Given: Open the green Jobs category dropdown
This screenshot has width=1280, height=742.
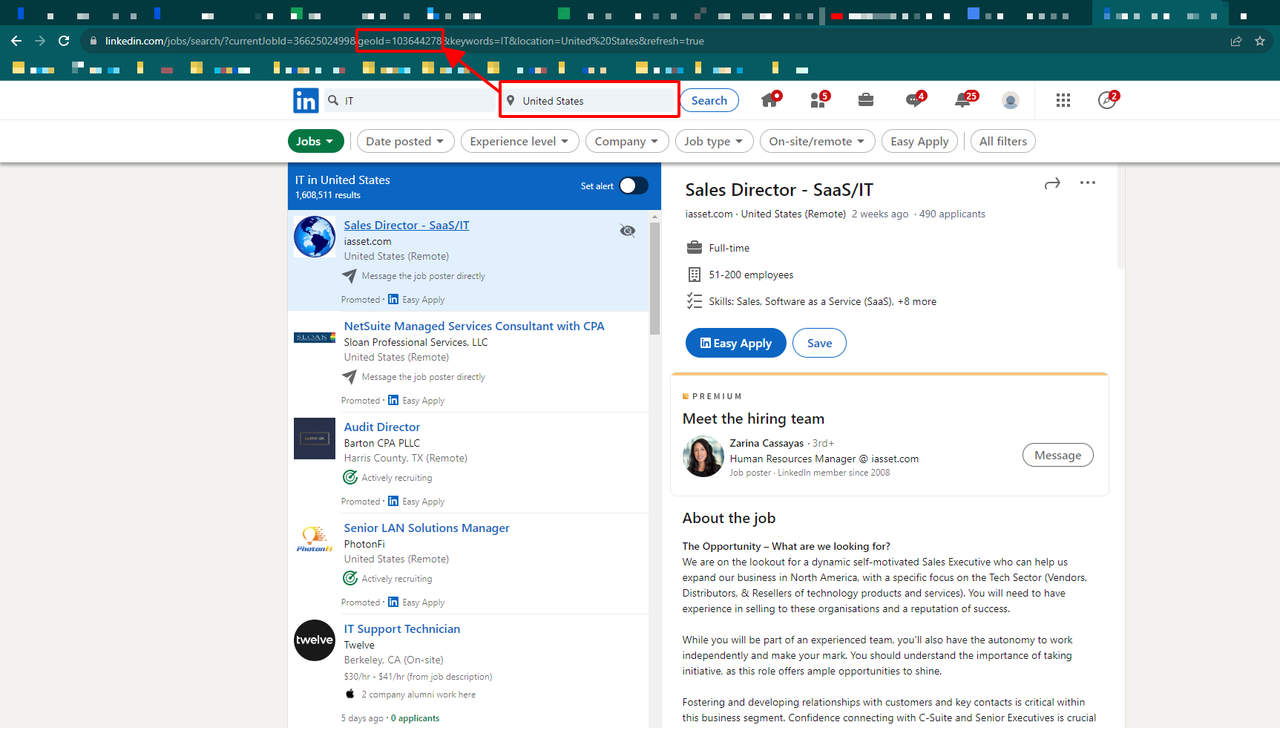Looking at the screenshot, I should [315, 142].
